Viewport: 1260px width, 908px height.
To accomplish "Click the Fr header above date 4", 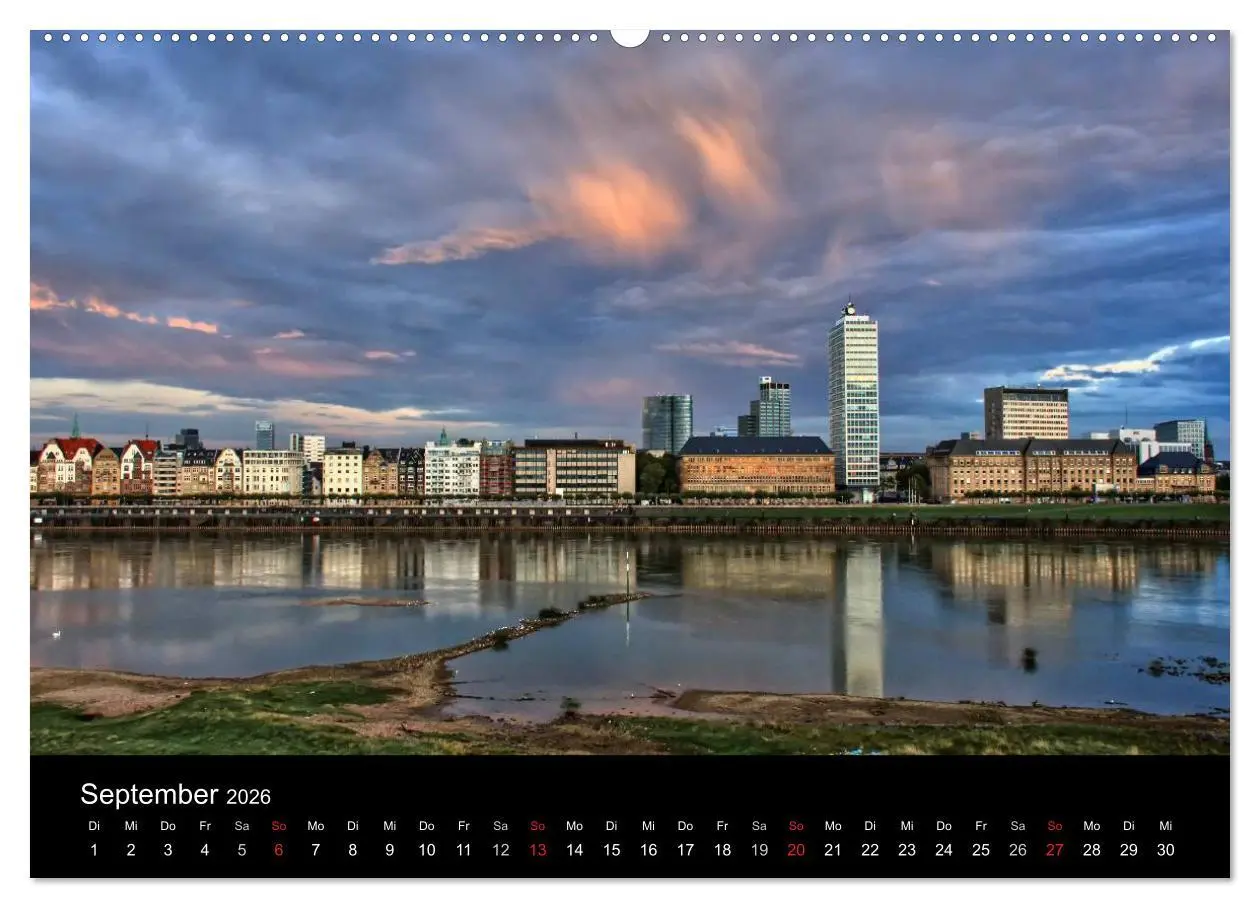I will [204, 826].
